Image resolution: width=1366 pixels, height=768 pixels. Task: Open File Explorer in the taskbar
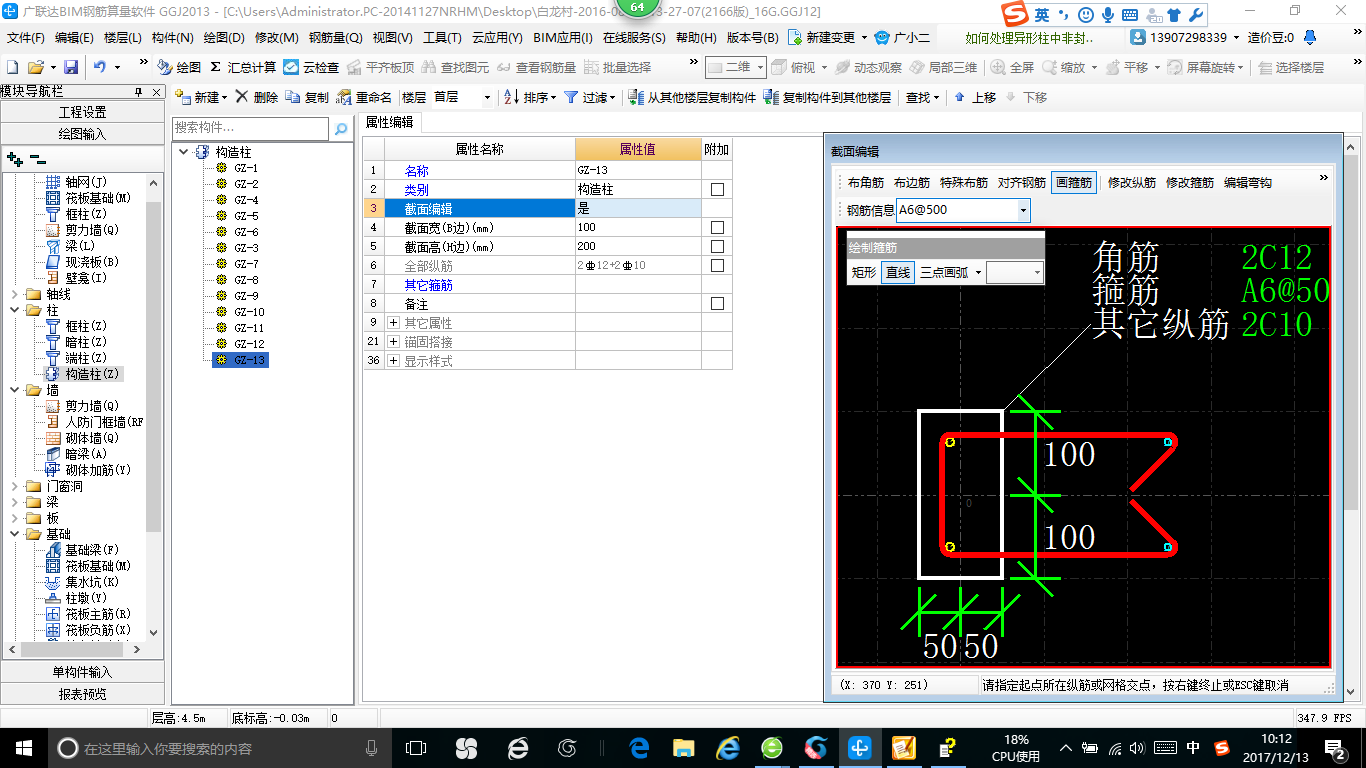coord(684,747)
